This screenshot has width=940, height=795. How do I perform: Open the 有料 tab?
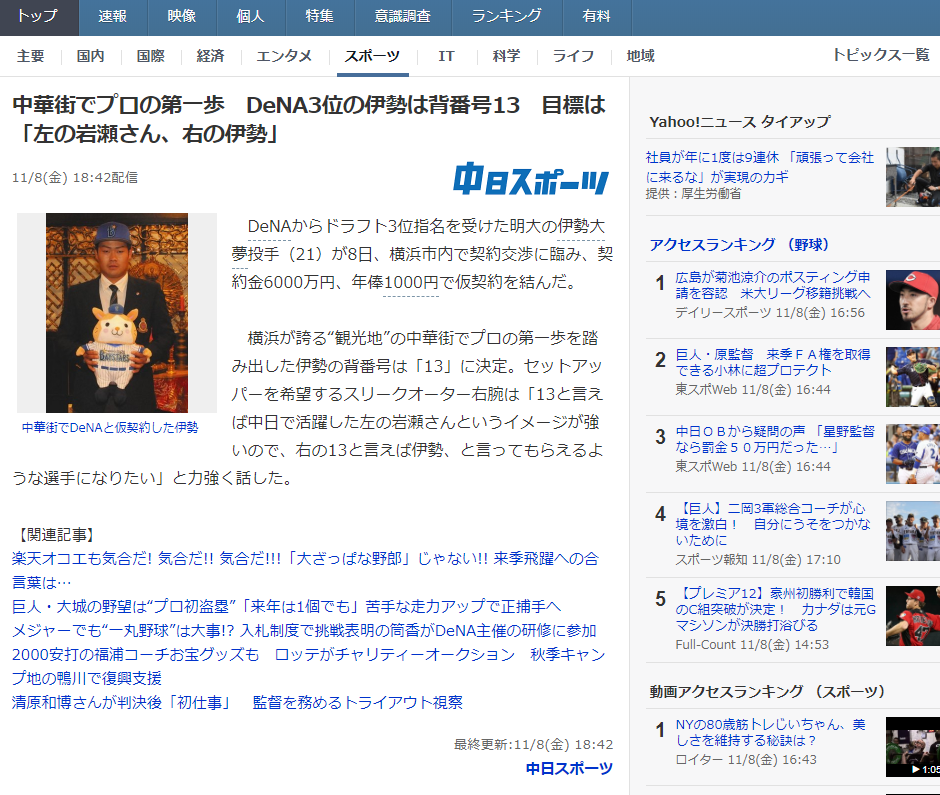coord(596,17)
